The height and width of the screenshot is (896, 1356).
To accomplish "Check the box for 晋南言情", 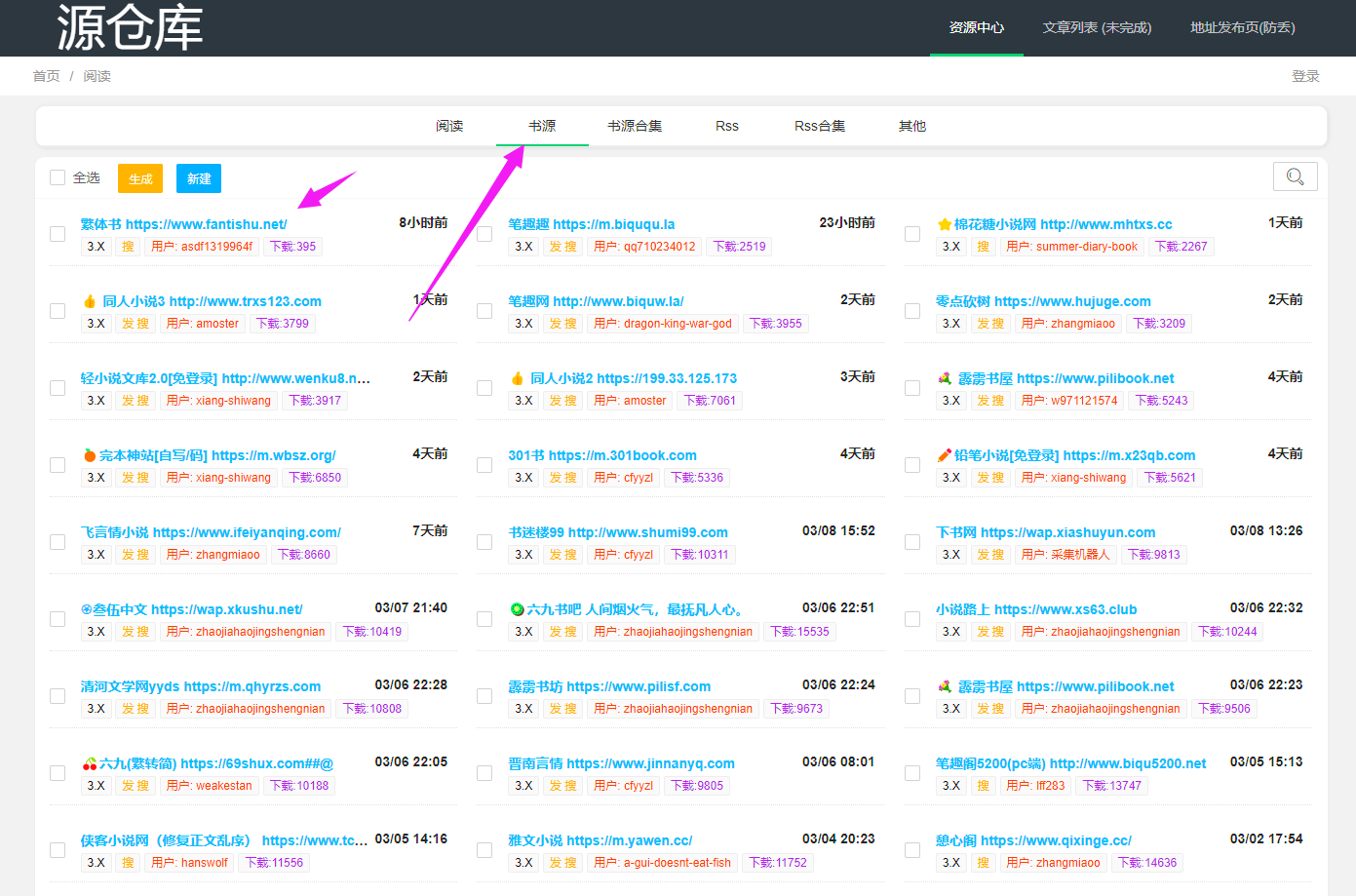I will coord(484,773).
